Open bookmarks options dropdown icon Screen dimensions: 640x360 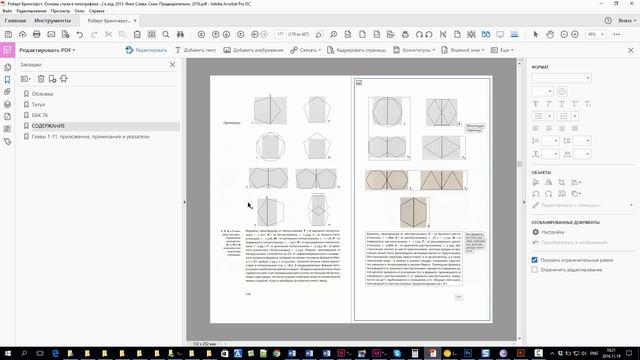[x=25, y=79]
